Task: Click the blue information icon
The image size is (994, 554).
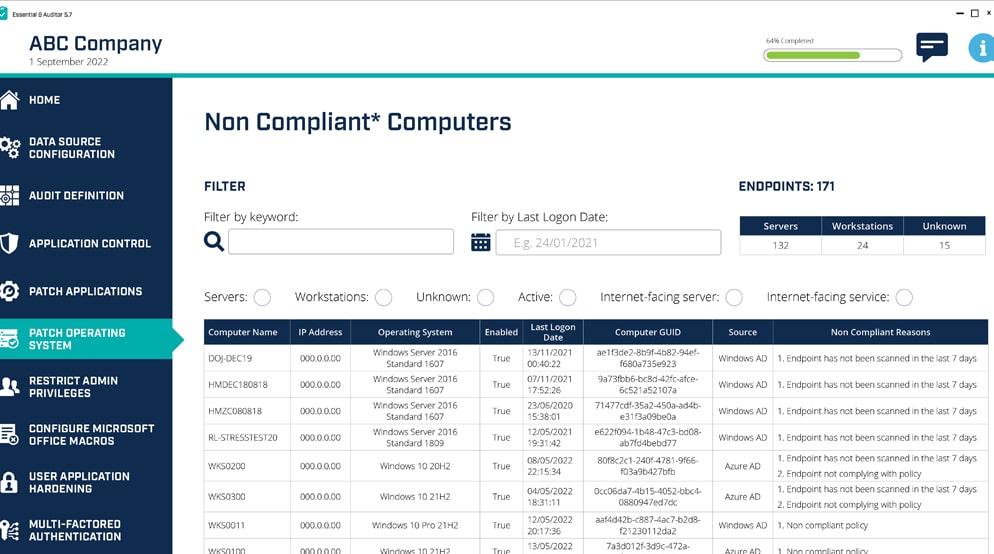Action: click(981, 47)
